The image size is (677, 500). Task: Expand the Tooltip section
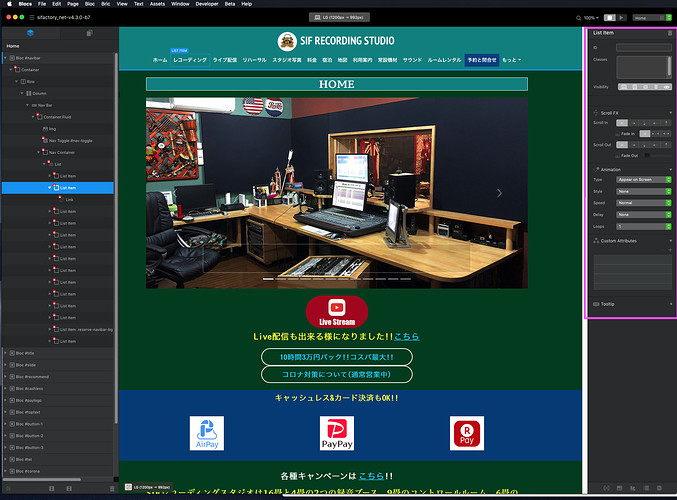[x=671, y=304]
